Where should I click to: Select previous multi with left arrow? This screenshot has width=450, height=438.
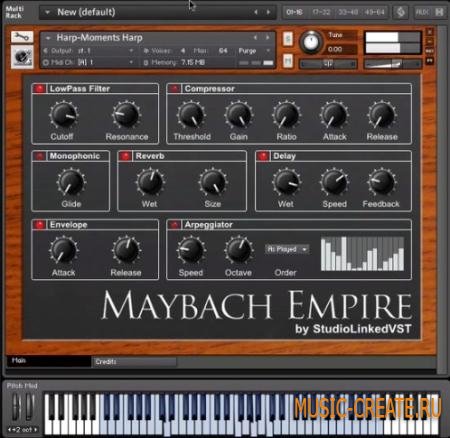256,12
